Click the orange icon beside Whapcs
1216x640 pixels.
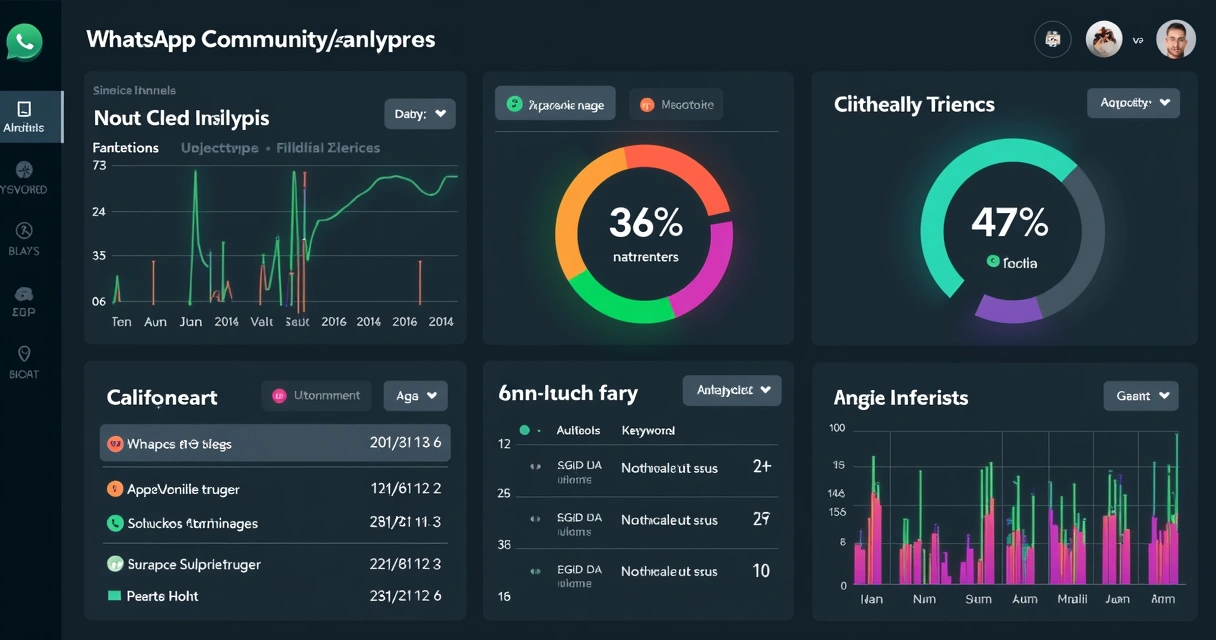click(x=115, y=443)
